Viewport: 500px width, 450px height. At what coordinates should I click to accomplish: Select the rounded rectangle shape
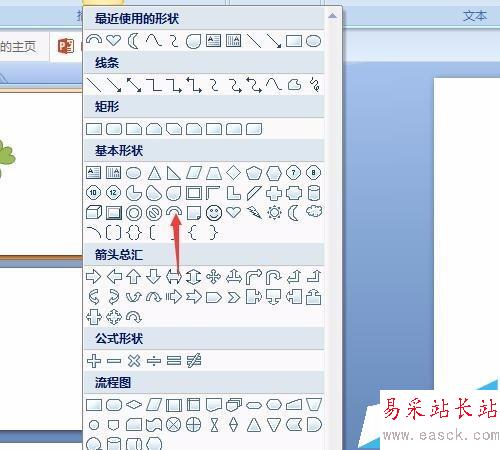pyautogui.click(x=114, y=129)
